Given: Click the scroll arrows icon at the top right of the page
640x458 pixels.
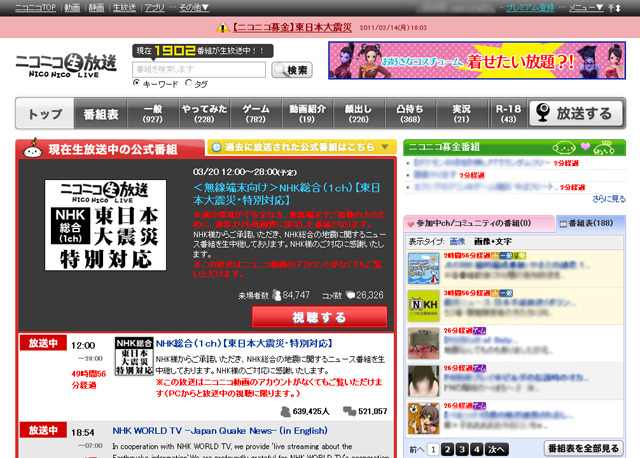Looking at the screenshot, I should pyautogui.click(x=614, y=8).
